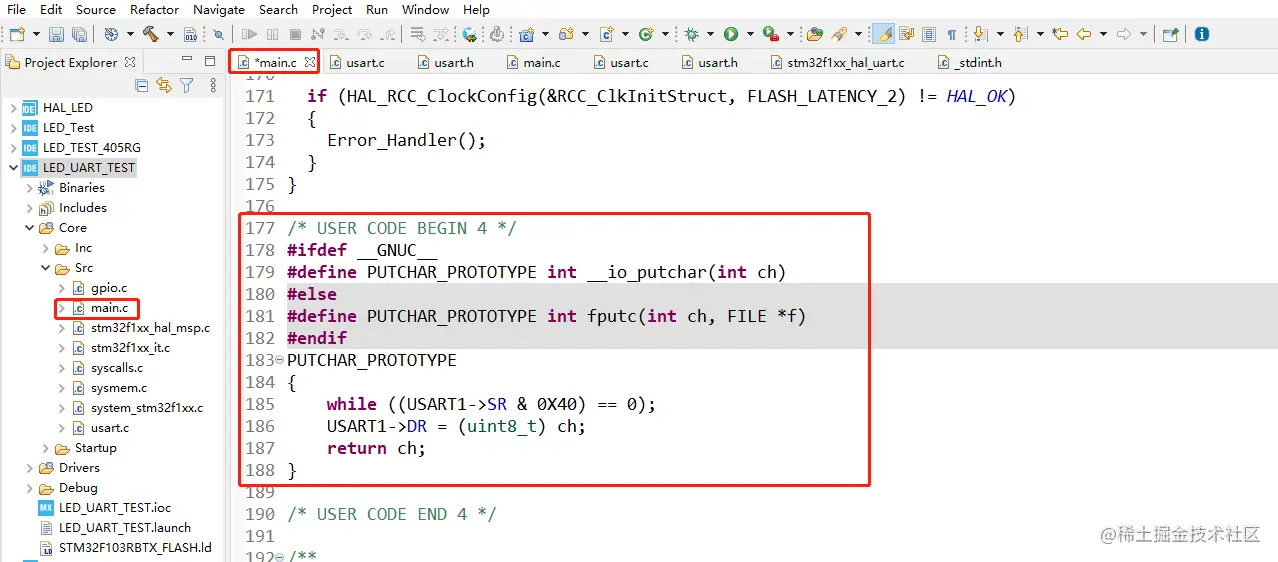The image size is (1278, 562).
Task: Toggle Show Whitespace Characters pilcrow
Action: 952,34
